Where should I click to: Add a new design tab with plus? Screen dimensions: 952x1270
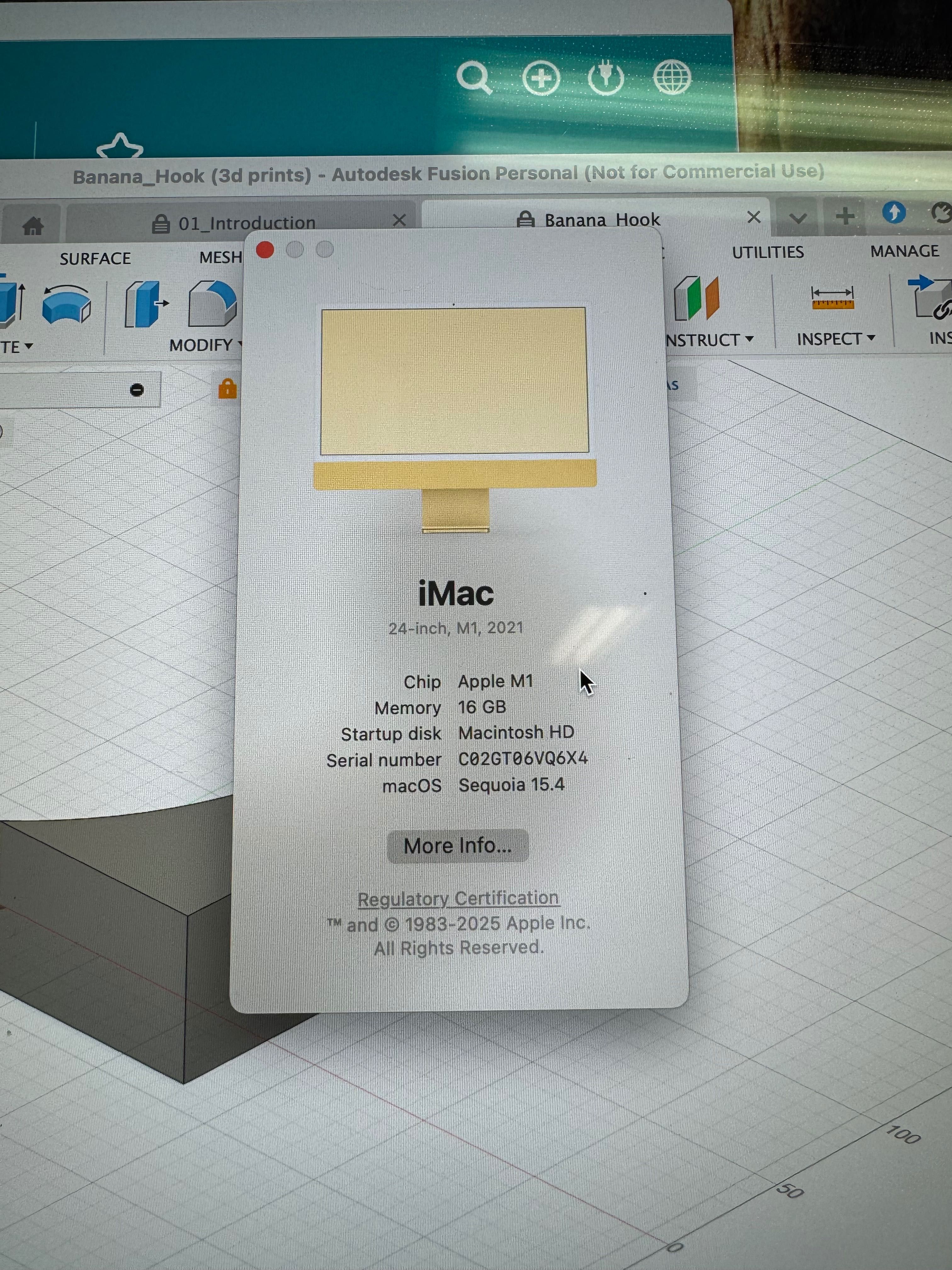click(x=845, y=216)
